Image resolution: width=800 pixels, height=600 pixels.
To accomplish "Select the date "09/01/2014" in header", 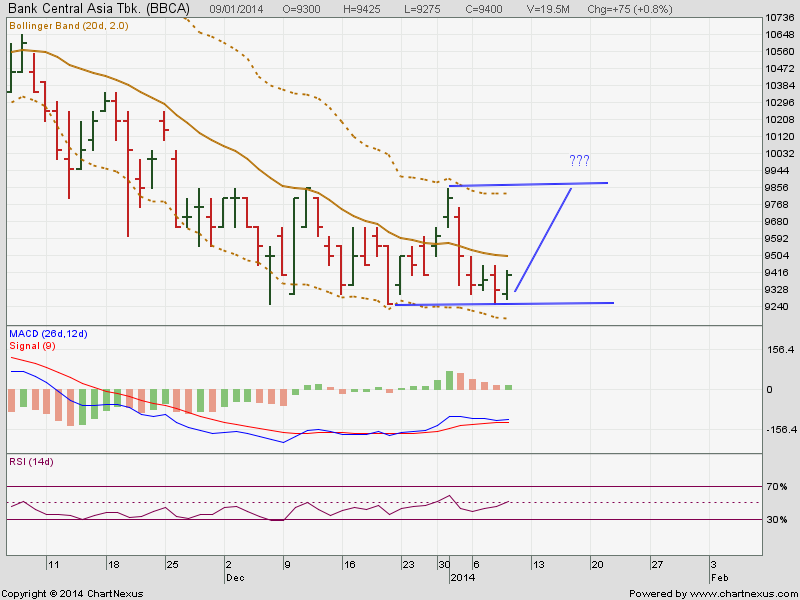I will pyautogui.click(x=236, y=9).
